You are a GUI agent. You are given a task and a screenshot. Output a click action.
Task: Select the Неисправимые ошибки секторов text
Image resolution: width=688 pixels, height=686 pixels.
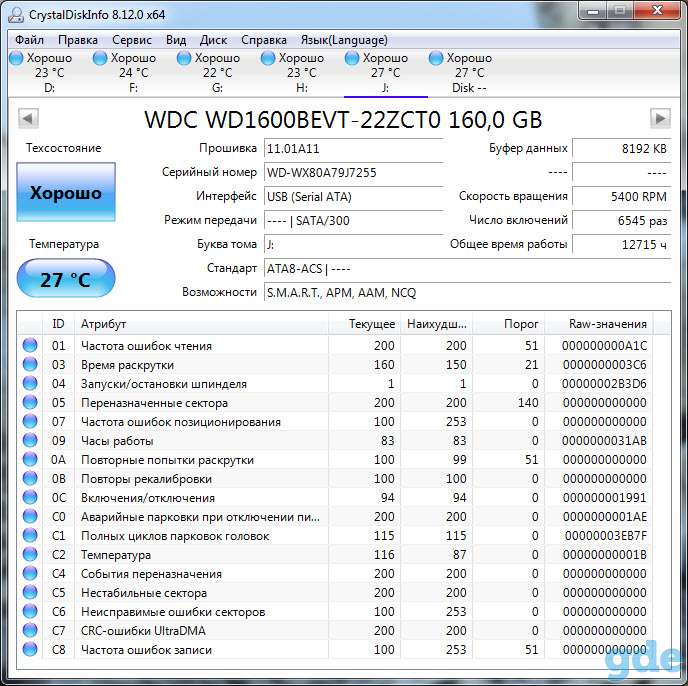tap(173, 612)
